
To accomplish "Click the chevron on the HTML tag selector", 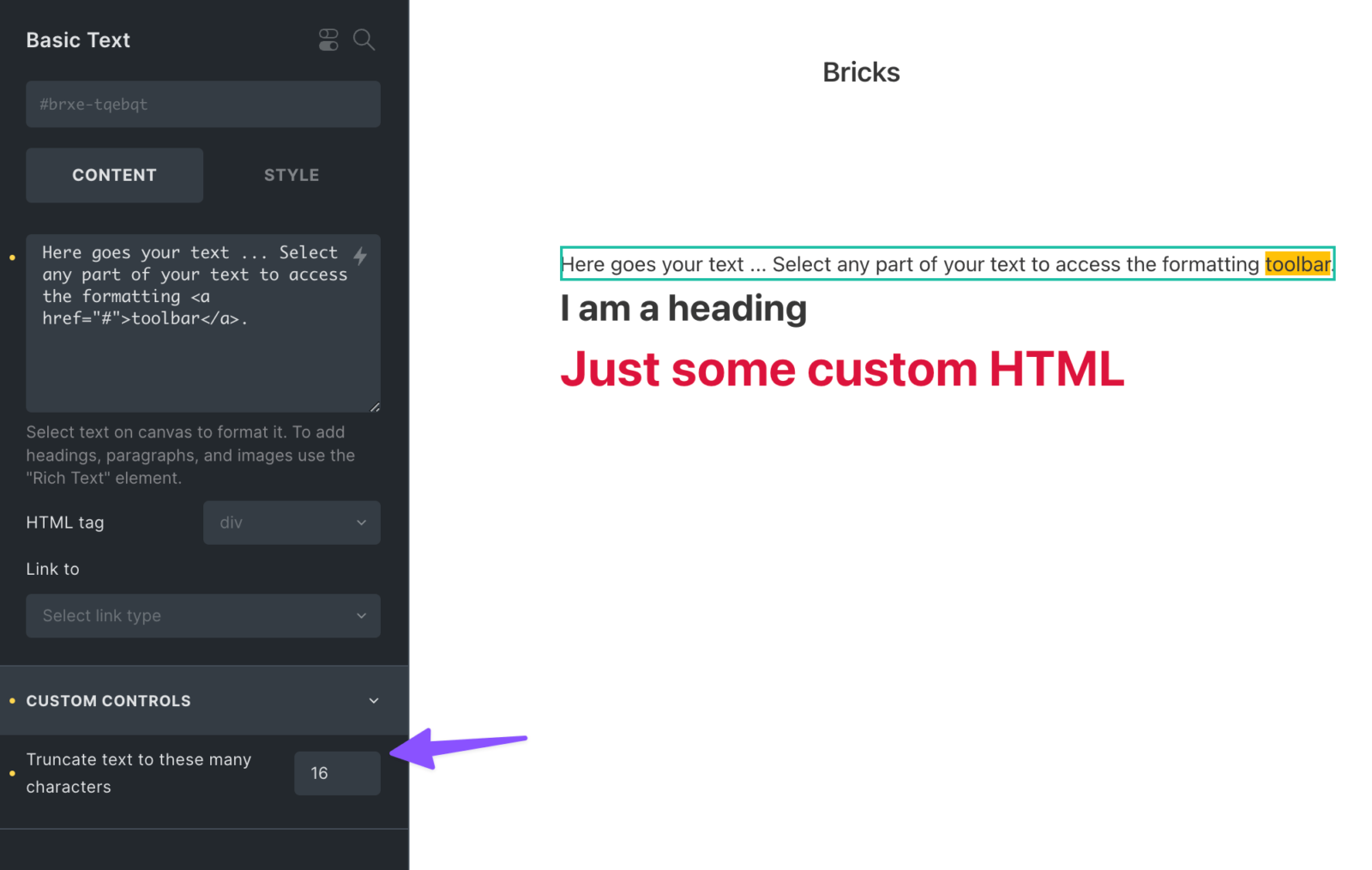I will (361, 523).
